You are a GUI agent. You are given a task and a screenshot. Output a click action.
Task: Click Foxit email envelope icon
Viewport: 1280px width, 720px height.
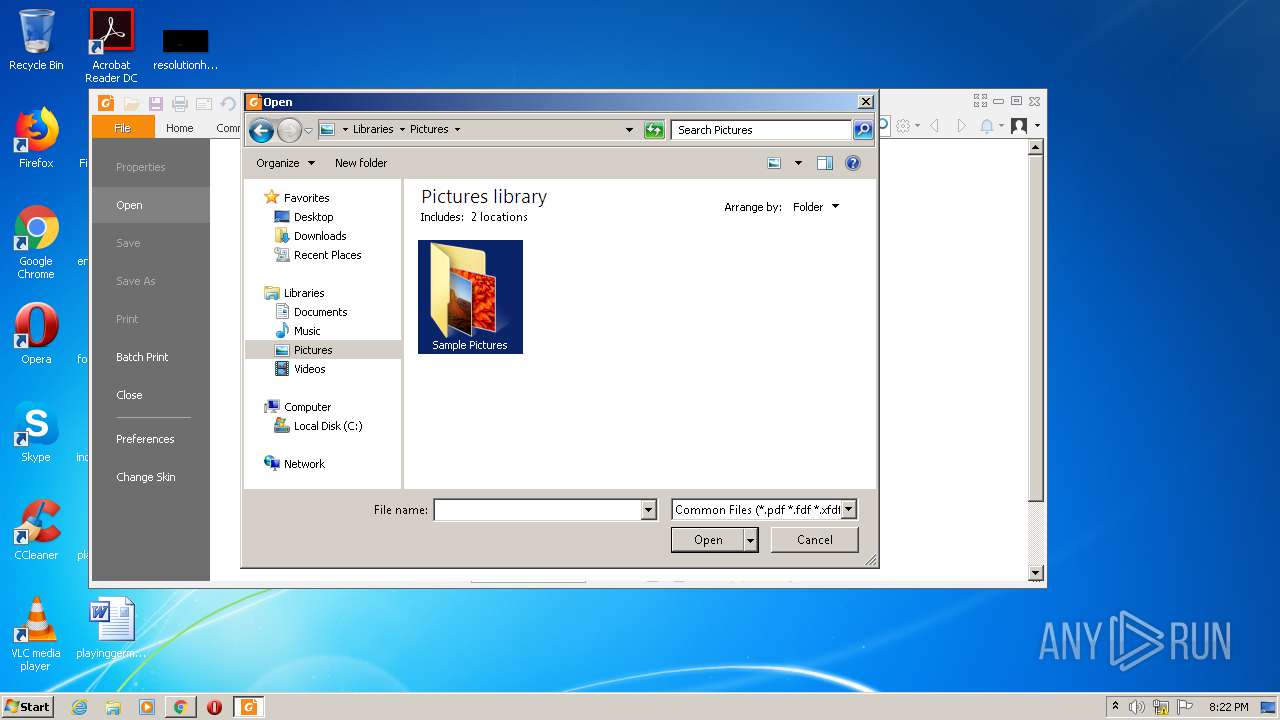[204, 103]
